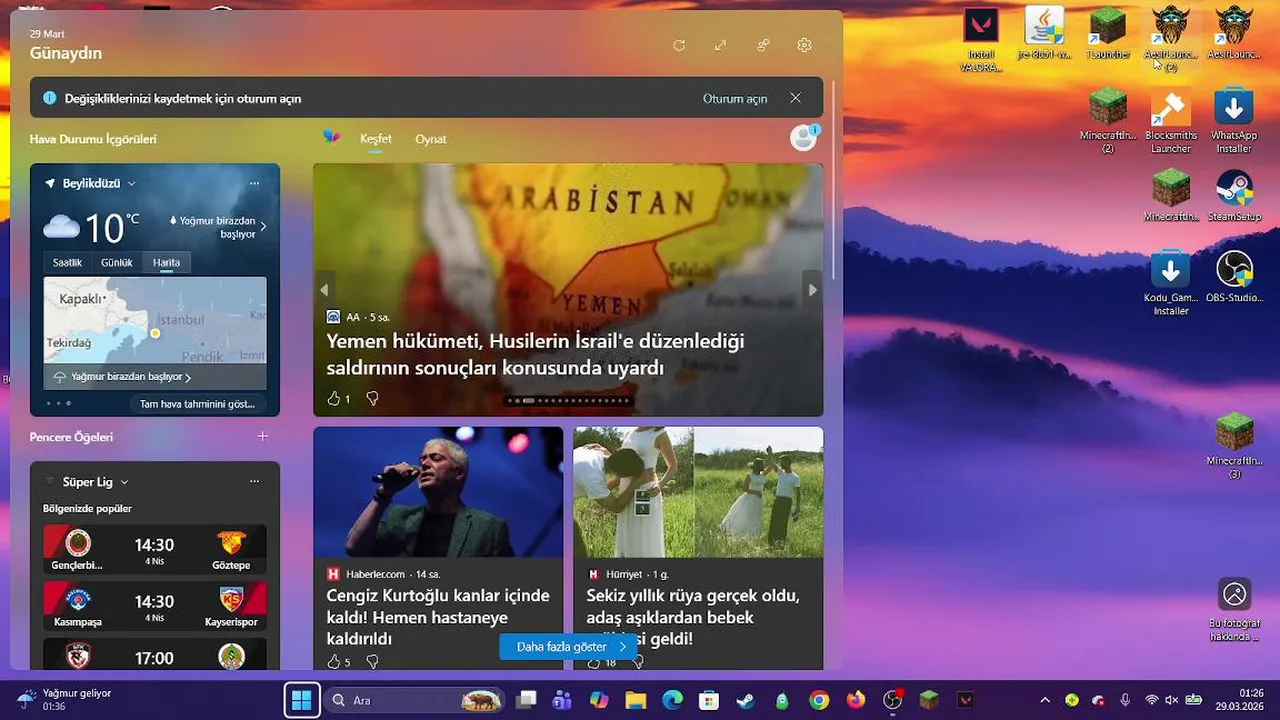Switch to the Oynat tab

click(431, 139)
